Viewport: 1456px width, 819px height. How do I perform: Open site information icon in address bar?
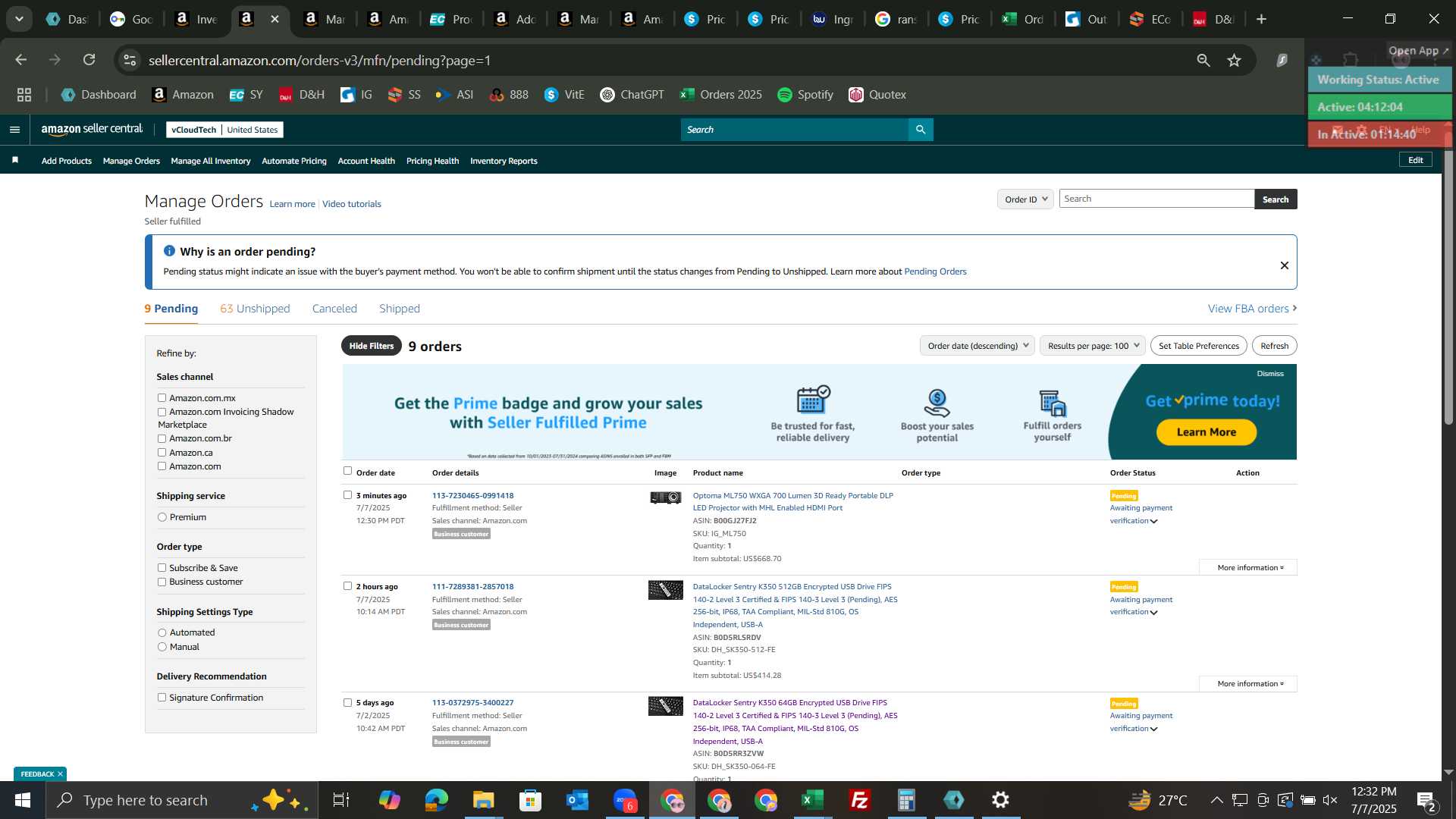130,60
